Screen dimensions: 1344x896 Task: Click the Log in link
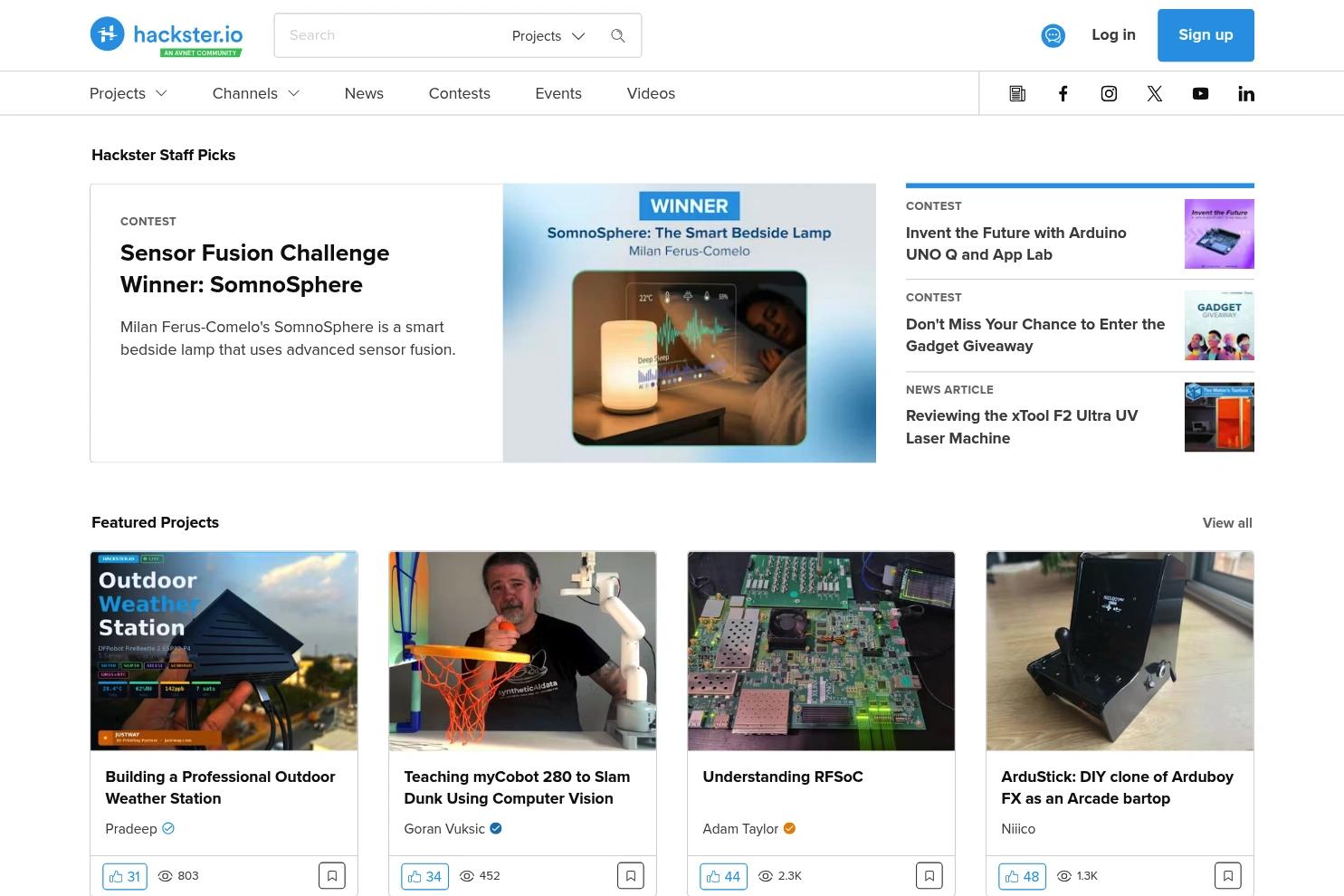1113,34
